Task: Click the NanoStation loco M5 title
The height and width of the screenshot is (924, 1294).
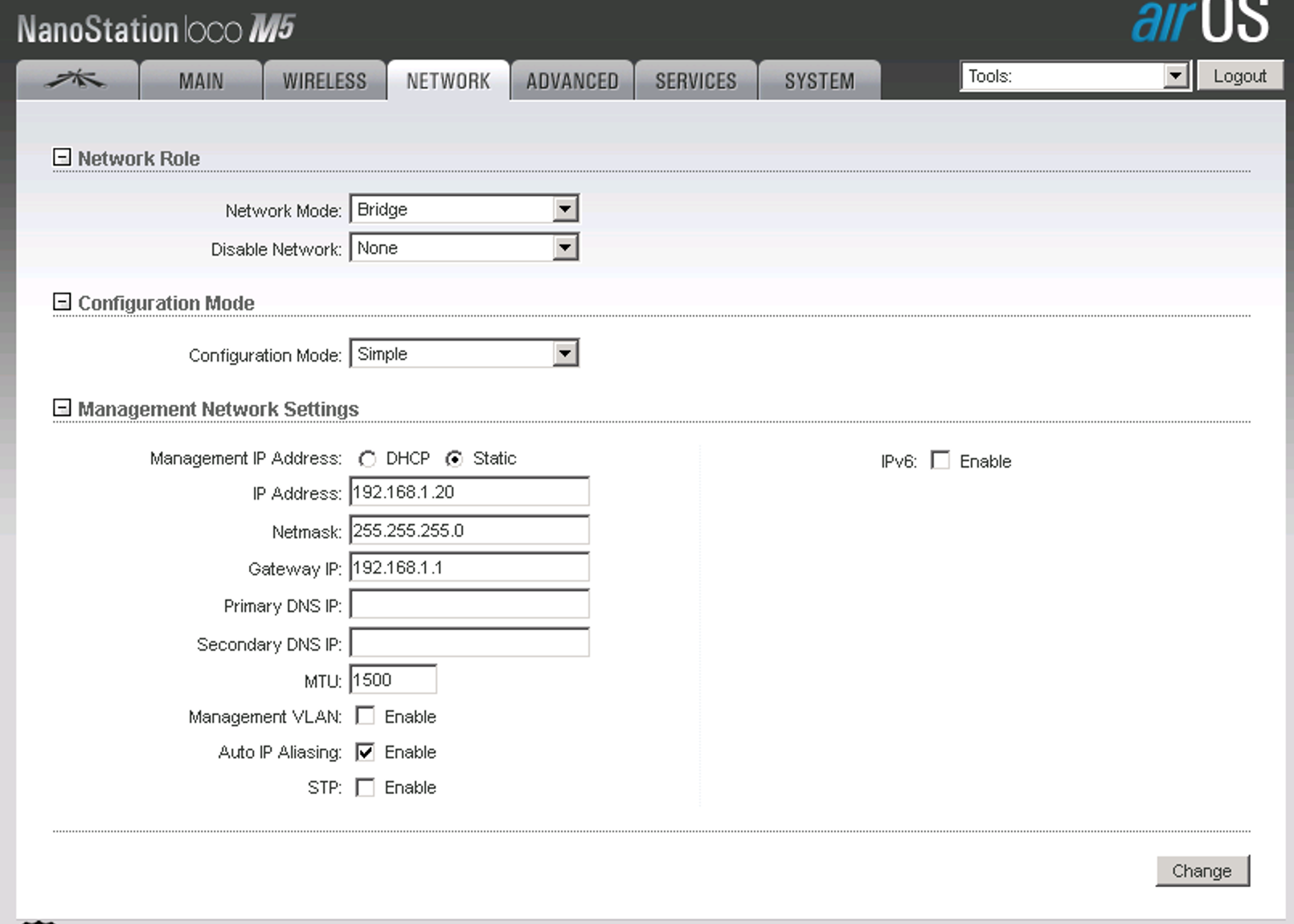Action: tap(156, 30)
